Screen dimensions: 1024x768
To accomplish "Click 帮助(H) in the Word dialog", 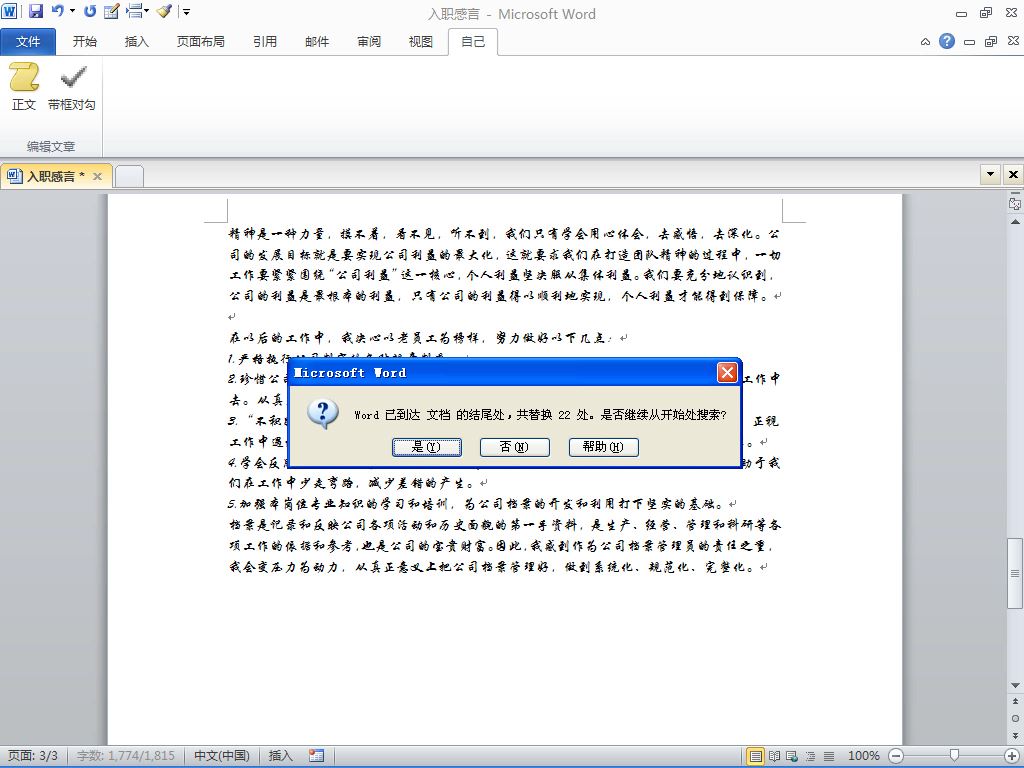I will tap(603, 447).
